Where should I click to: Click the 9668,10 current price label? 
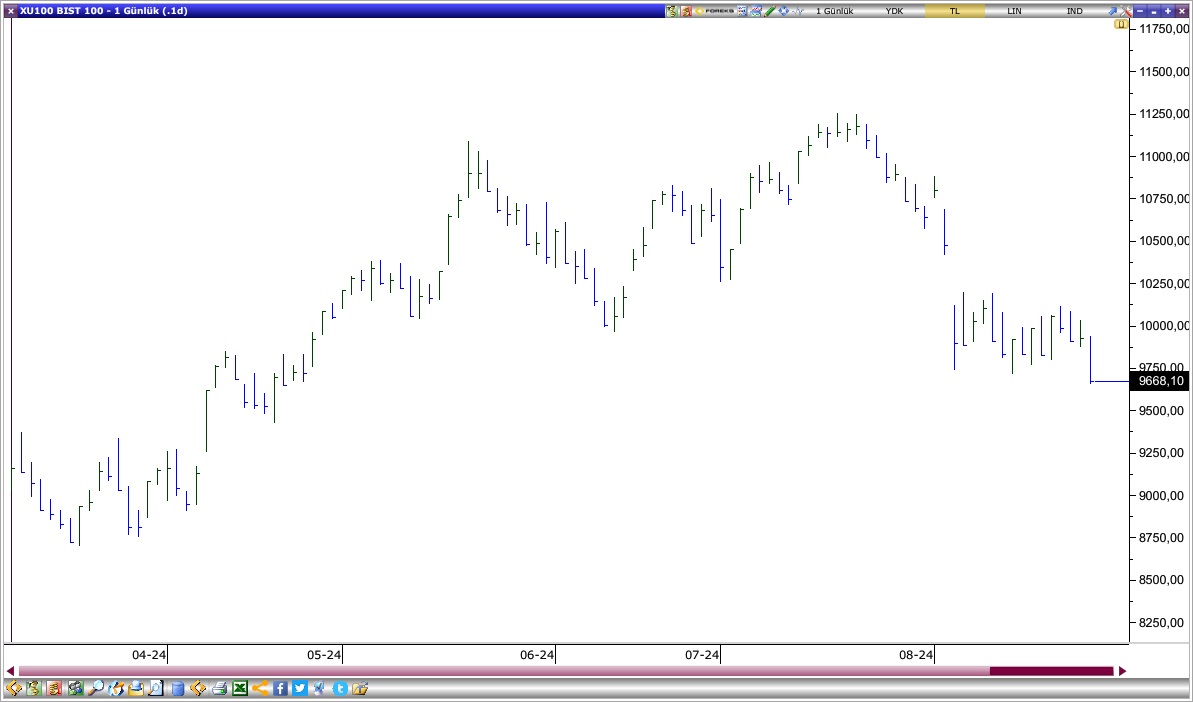click(x=1161, y=381)
